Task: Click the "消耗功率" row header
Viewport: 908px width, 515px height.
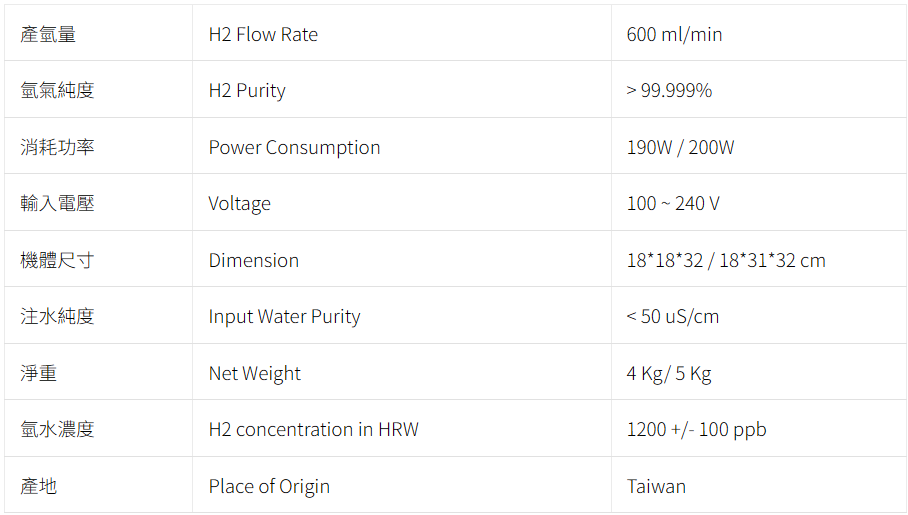Action: coord(57,147)
